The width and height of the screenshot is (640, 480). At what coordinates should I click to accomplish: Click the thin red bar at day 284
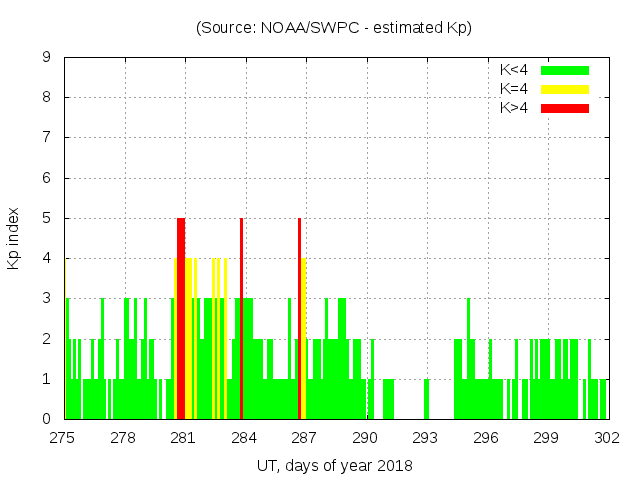click(x=242, y=318)
